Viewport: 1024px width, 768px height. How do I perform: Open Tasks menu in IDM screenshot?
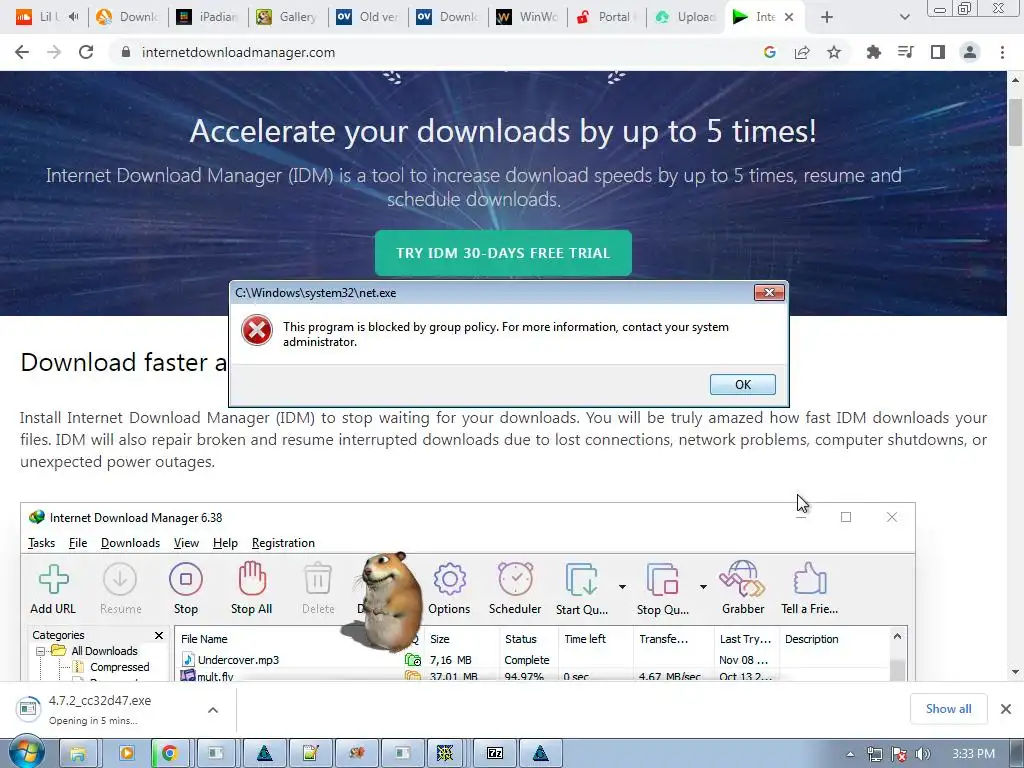pos(41,543)
